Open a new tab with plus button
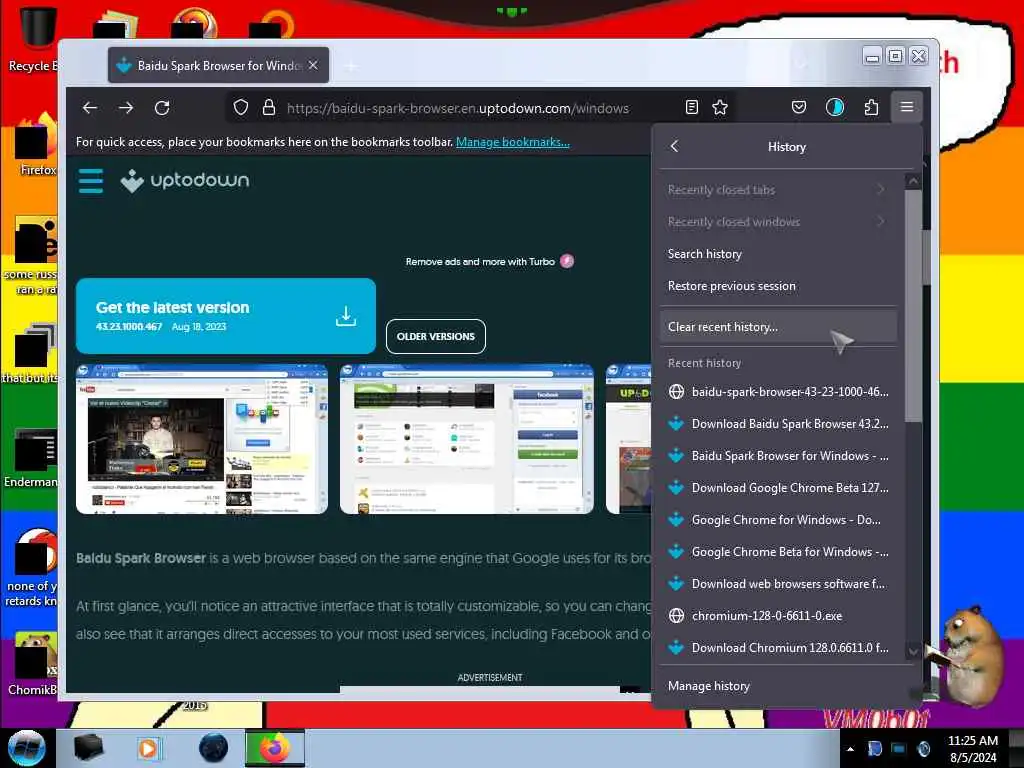1024x768 pixels. coord(351,65)
